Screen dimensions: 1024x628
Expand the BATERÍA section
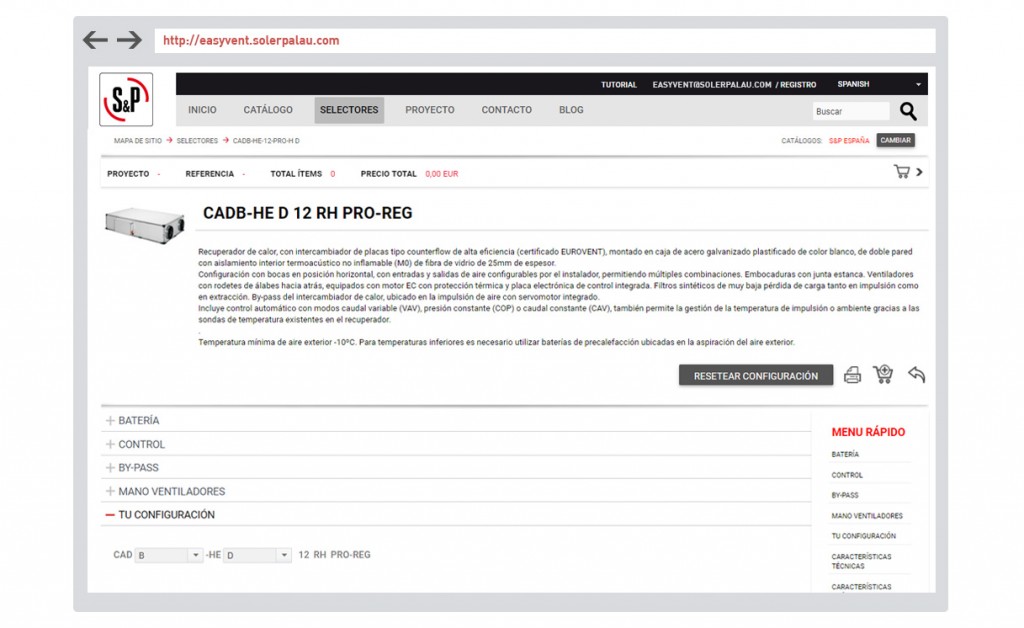[456, 421]
